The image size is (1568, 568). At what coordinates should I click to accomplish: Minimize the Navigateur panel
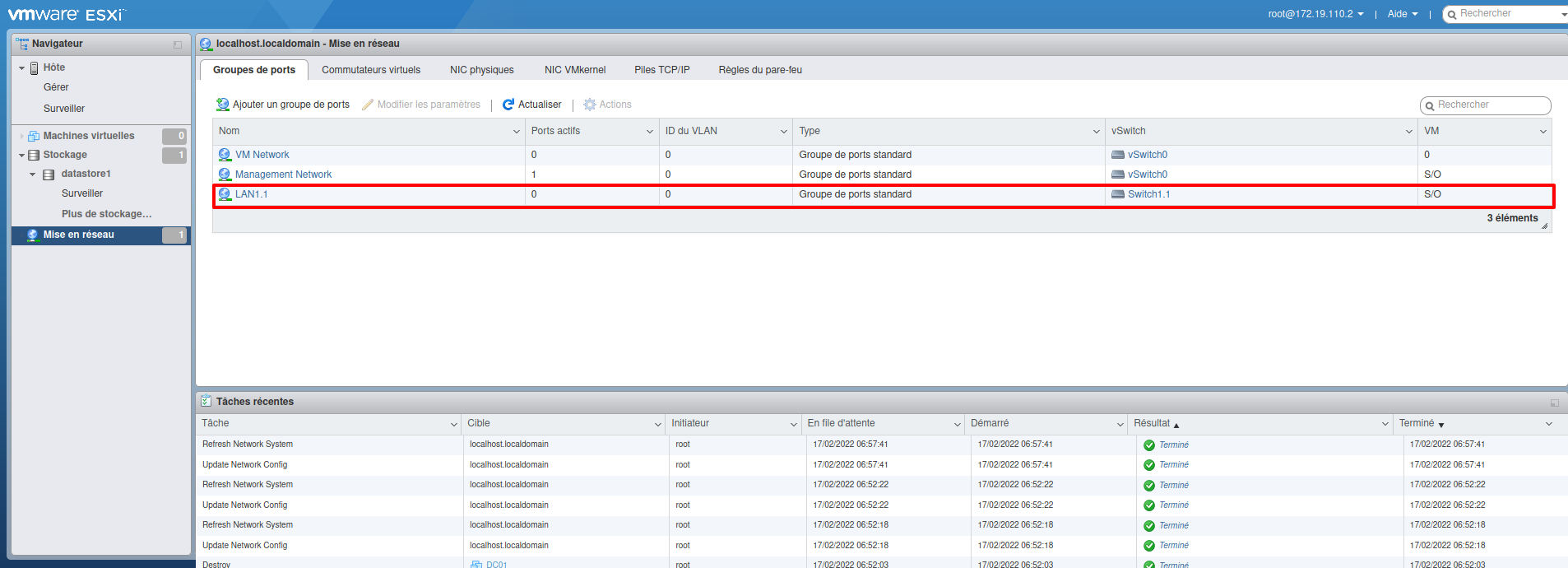point(178,44)
